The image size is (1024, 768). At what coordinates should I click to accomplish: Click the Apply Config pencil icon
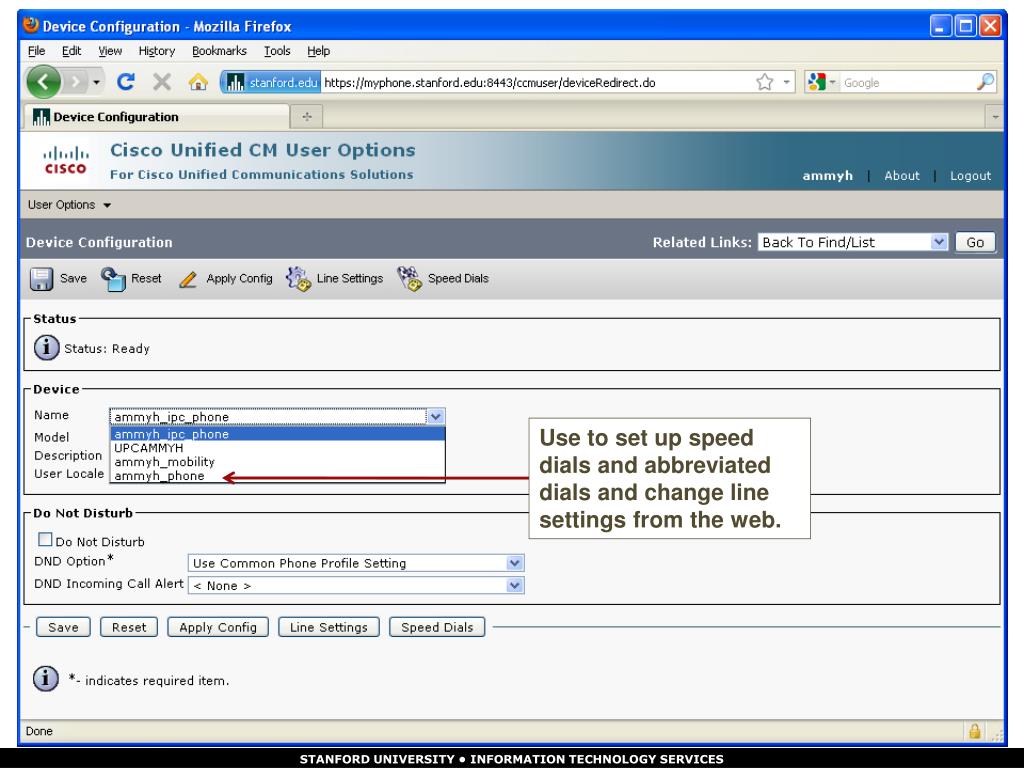click(188, 280)
